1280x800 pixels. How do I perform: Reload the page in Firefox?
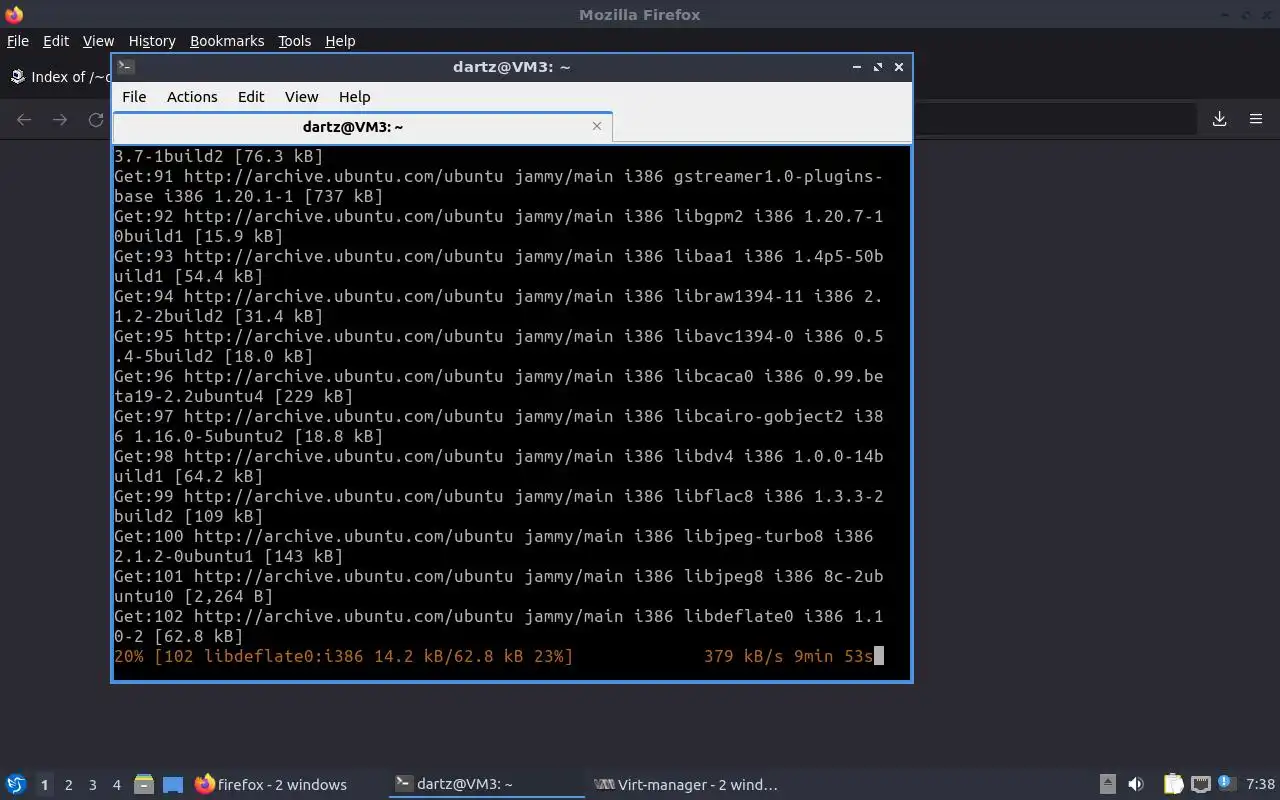(96, 120)
